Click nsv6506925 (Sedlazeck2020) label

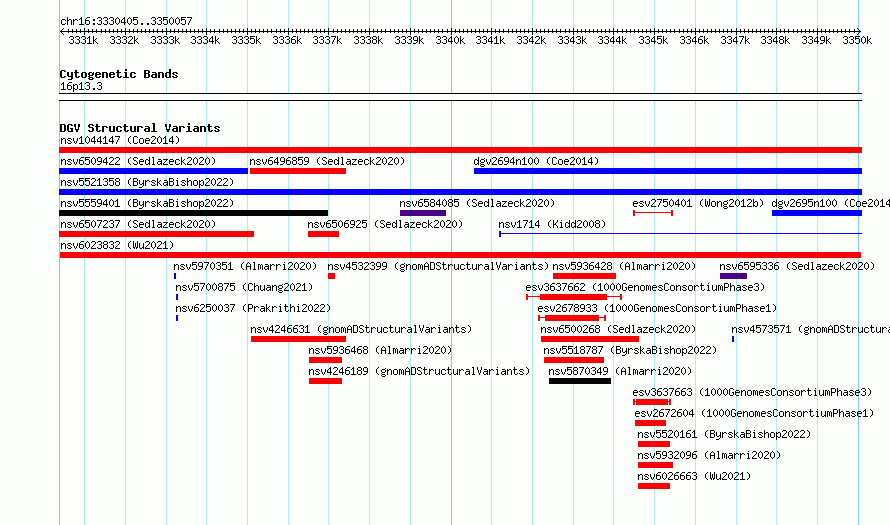(x=385, y=224)
